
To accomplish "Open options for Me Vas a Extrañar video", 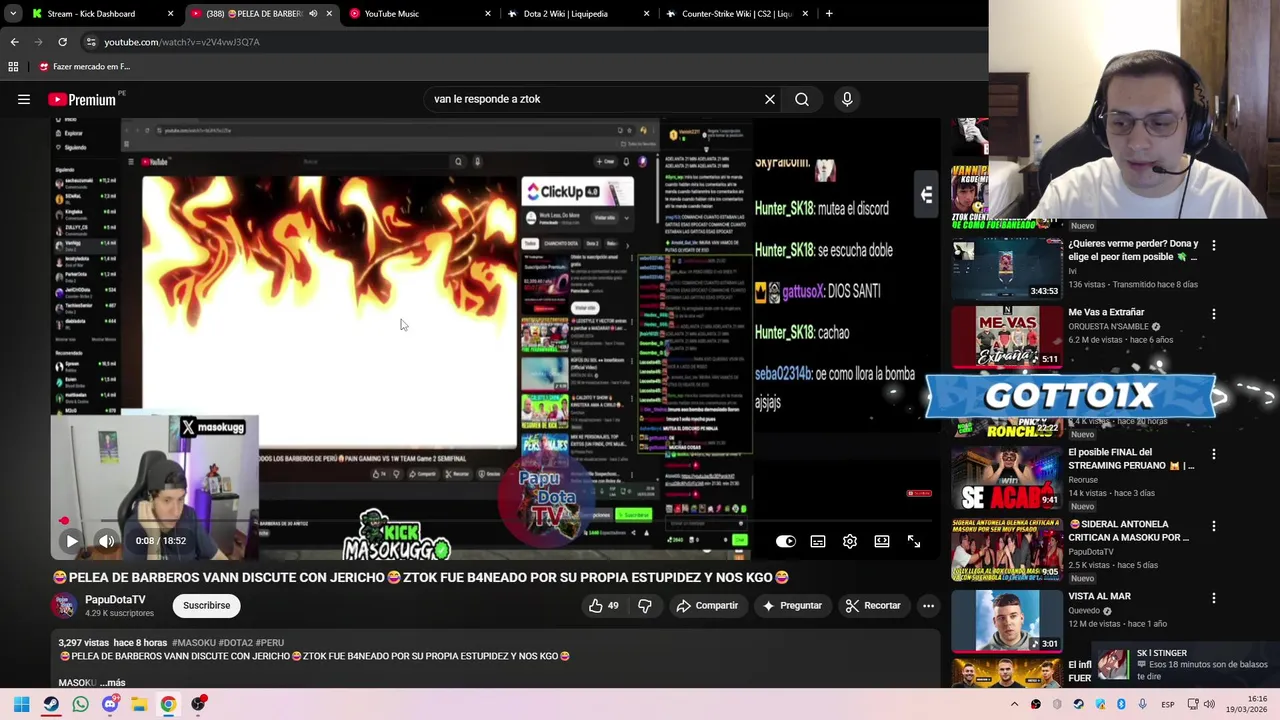I will [x=1214, y=314].
